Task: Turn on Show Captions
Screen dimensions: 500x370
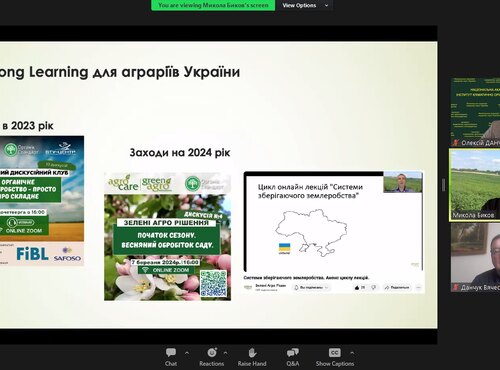Action: (x=335, y=356)
